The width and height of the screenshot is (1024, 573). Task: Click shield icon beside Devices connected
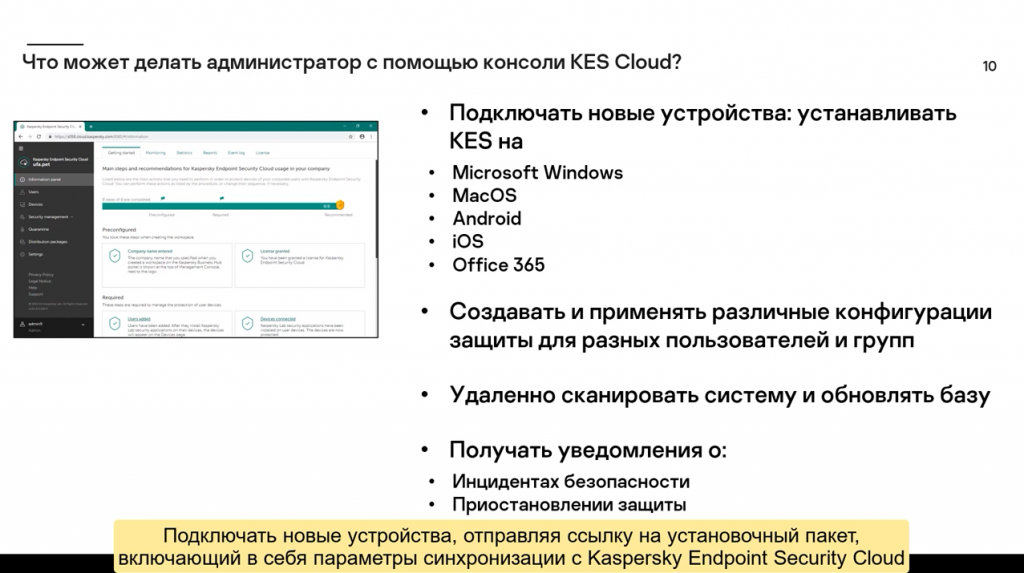248,323
